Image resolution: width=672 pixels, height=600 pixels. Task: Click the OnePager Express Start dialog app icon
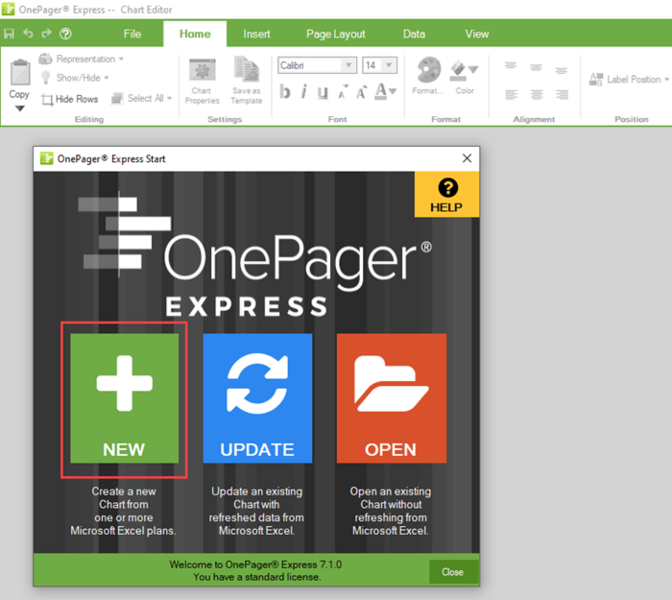[46, 158]
